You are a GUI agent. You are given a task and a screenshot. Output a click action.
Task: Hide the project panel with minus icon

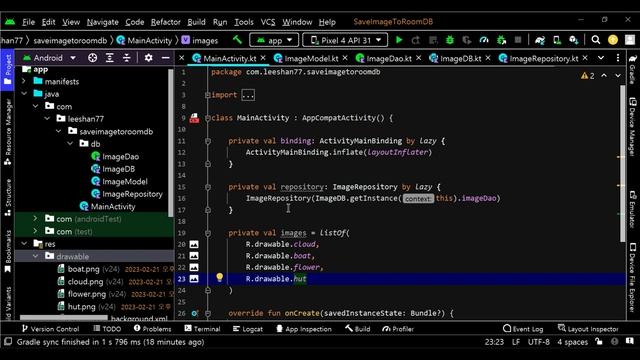165,58
